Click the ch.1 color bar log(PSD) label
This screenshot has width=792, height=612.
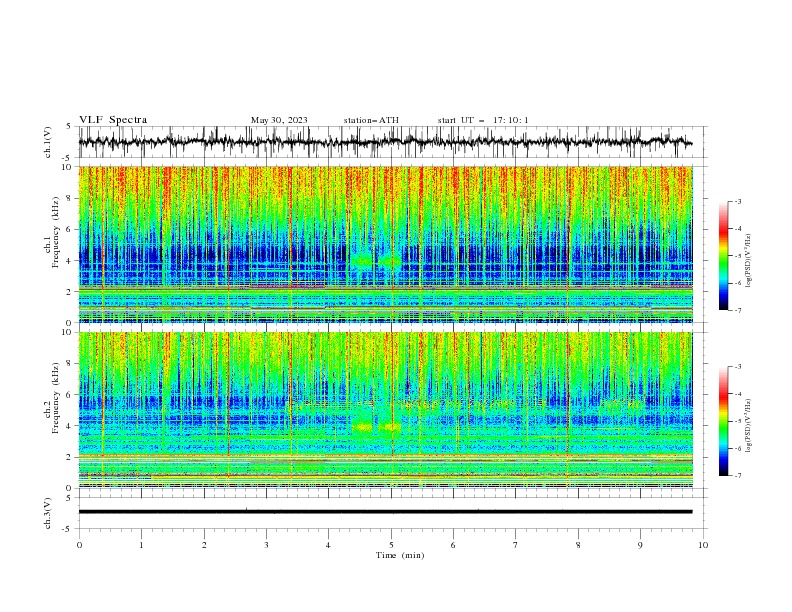pos(748,261)
